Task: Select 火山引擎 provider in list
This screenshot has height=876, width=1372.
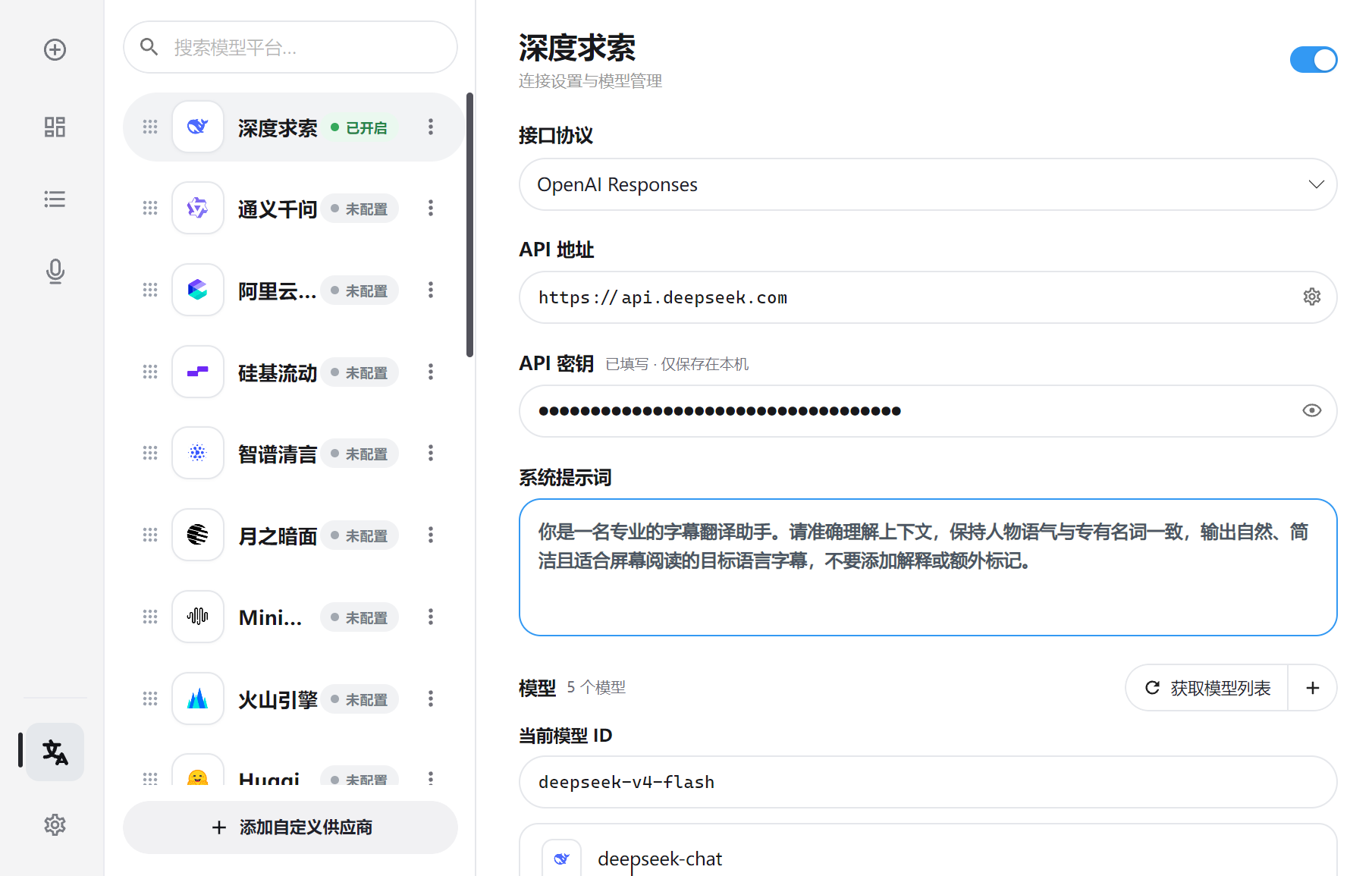Action: pos(294,699)
